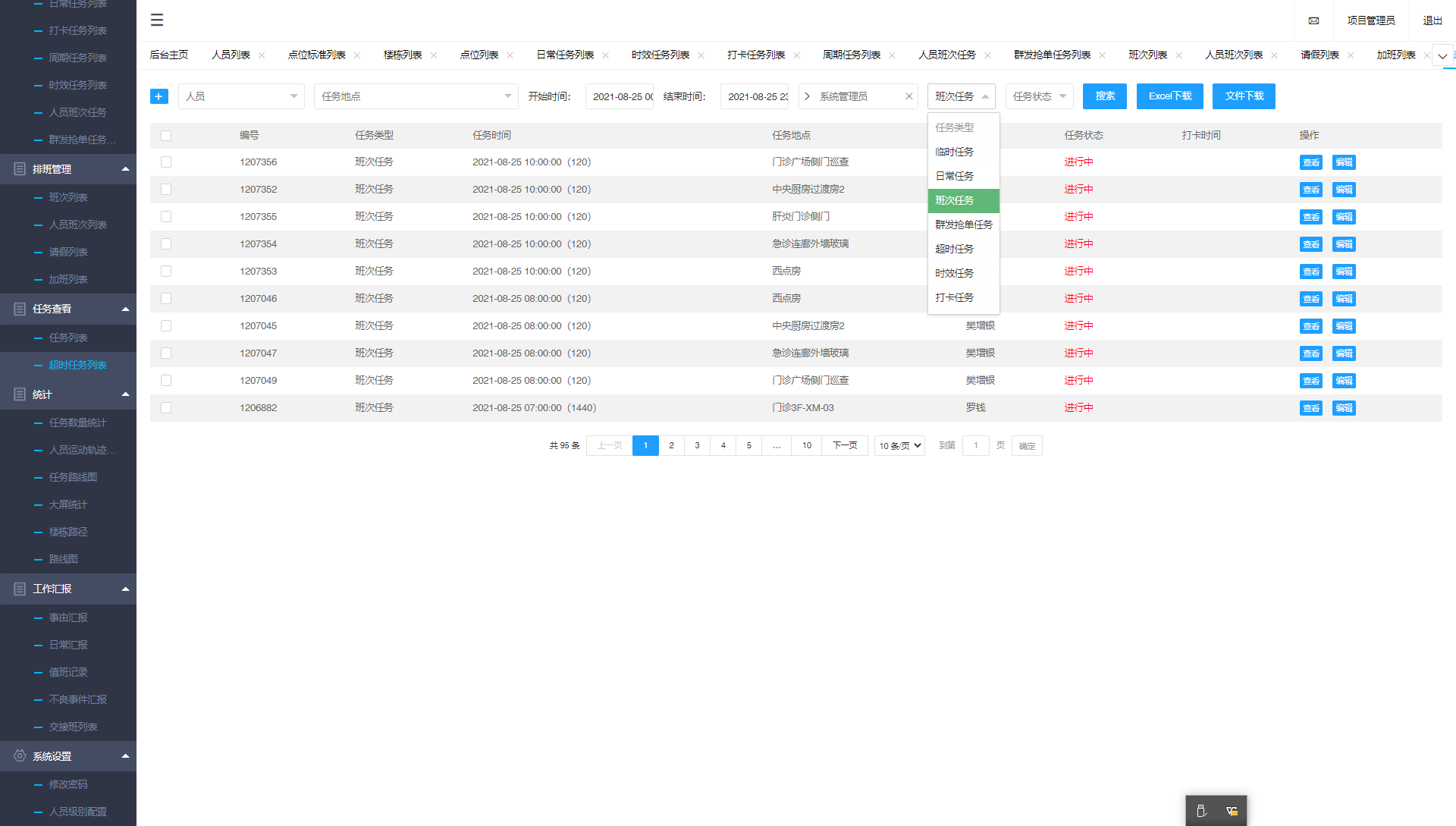Select 超时任务 from the task type list
This screenshot has width=1456, height=826.
[x=964, y=250]
